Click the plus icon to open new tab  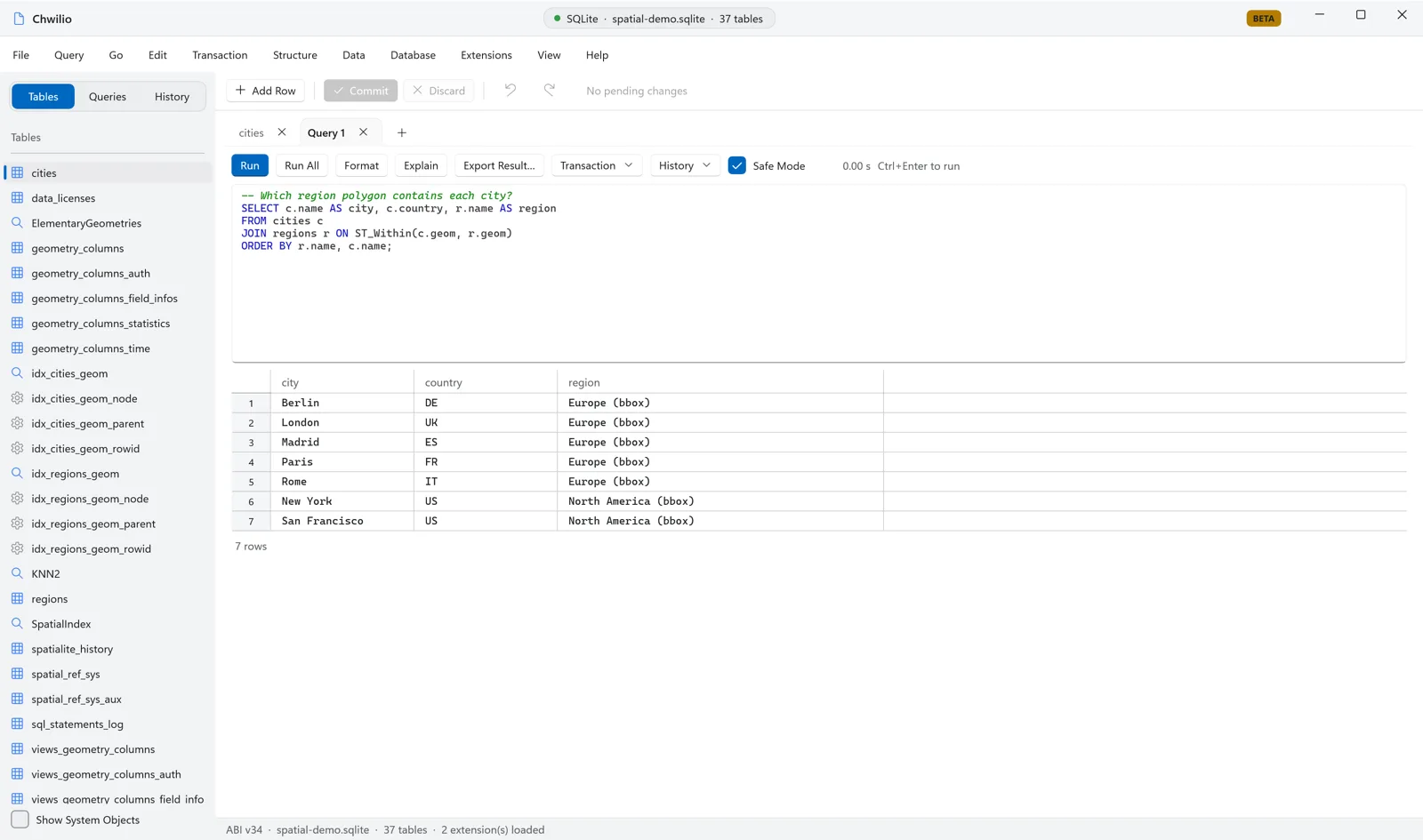[x=402, y=132]
